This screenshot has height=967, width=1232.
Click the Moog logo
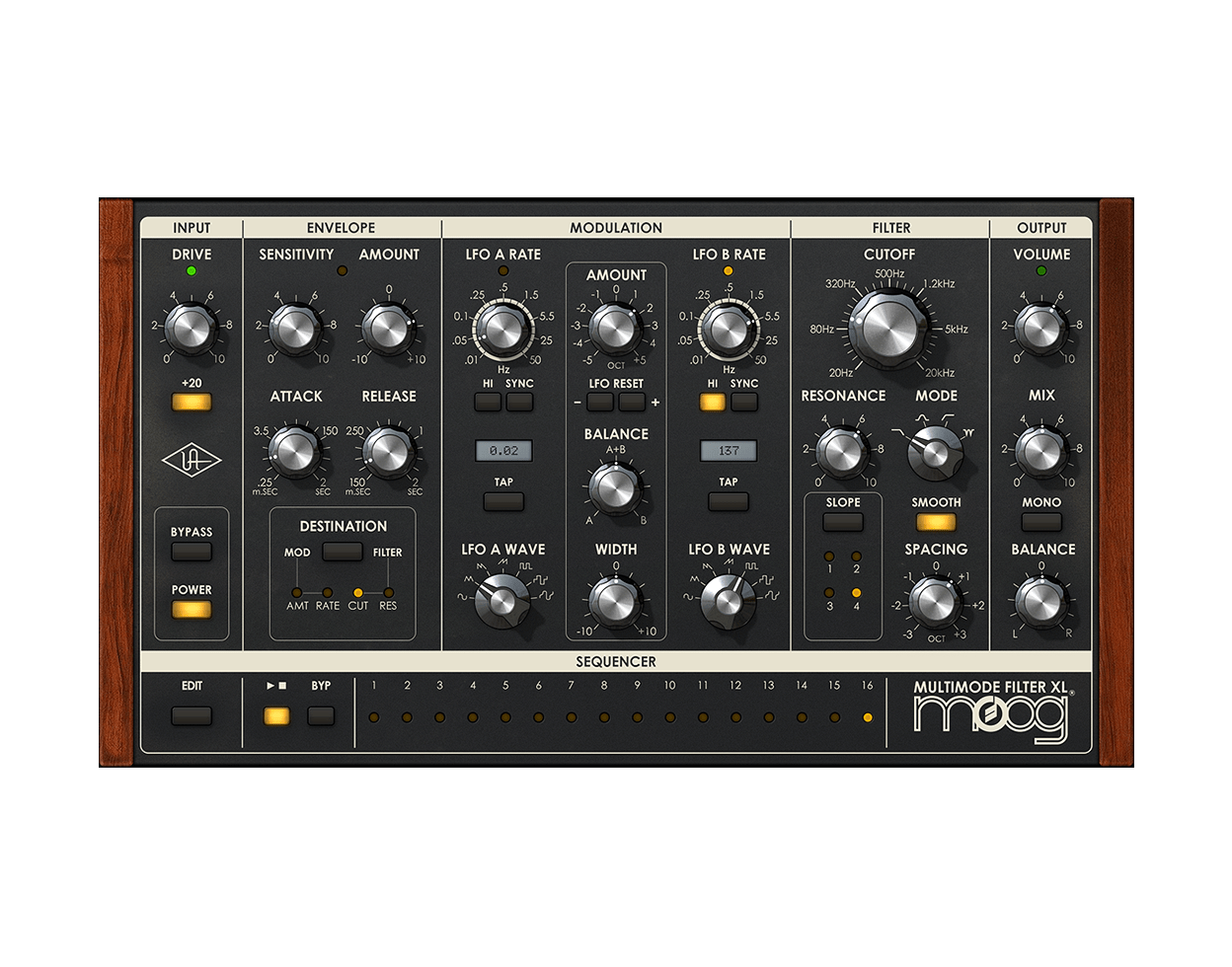(x=991, y=719)
